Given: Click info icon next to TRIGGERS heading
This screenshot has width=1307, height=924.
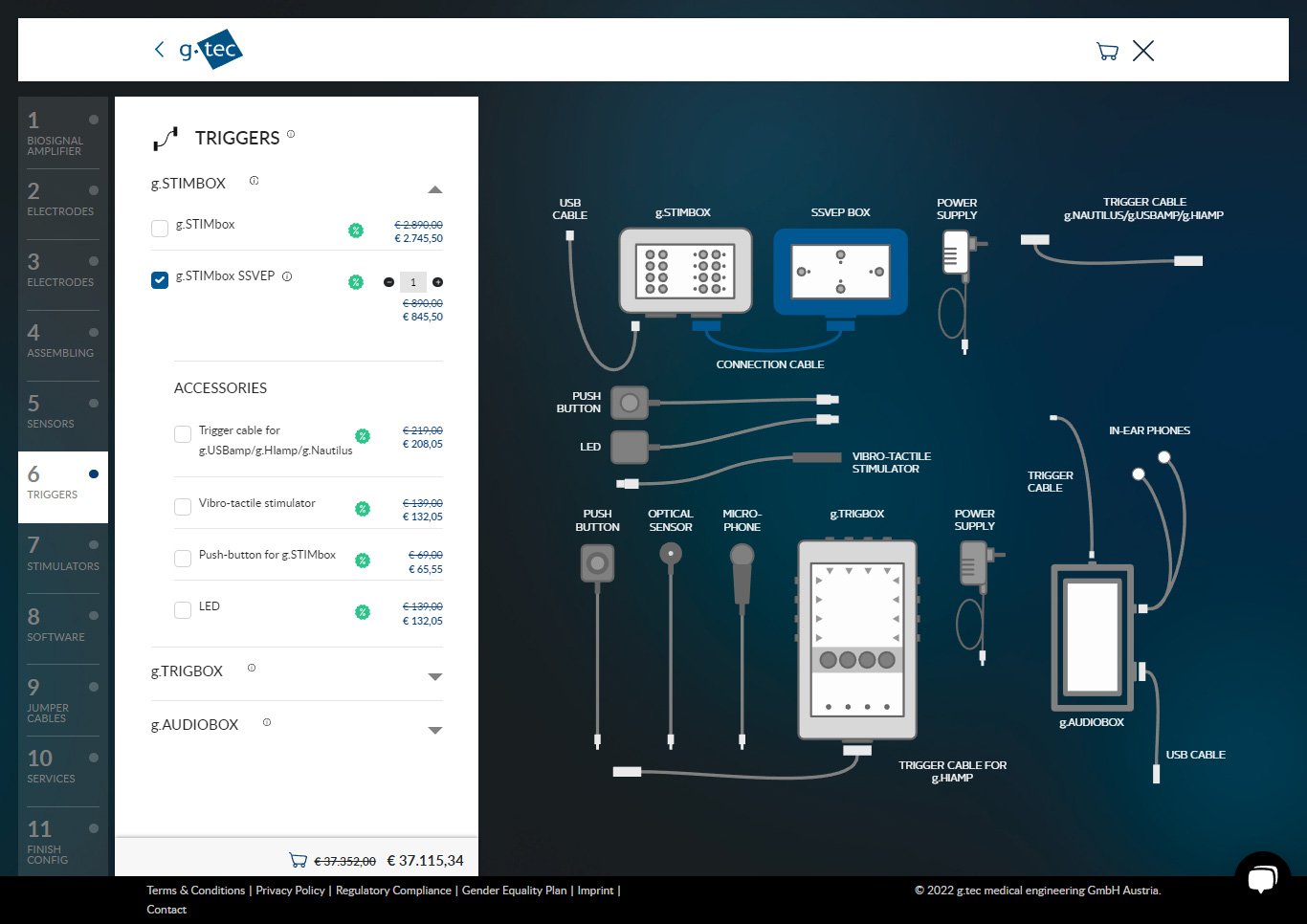Looking at the screenshot, I should coord(291,134).
